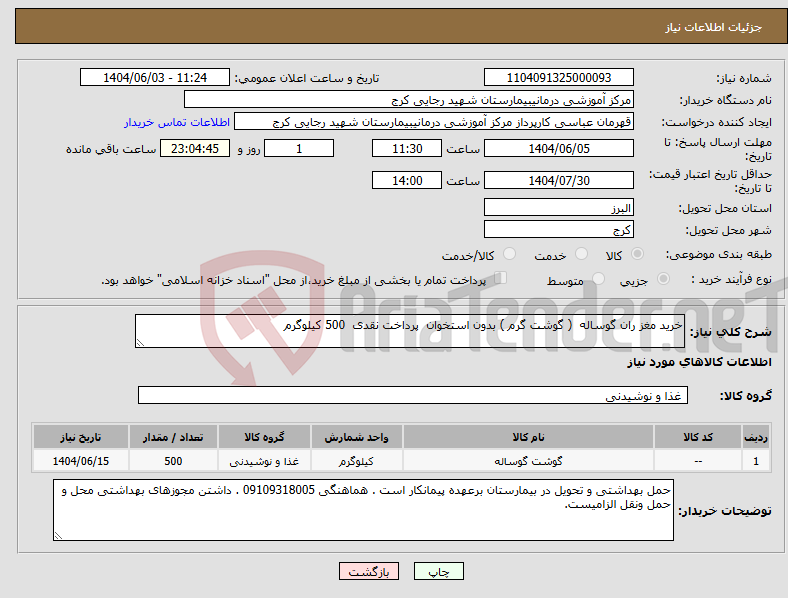Click the کیلوگرم unit cell

click(356, 461)
